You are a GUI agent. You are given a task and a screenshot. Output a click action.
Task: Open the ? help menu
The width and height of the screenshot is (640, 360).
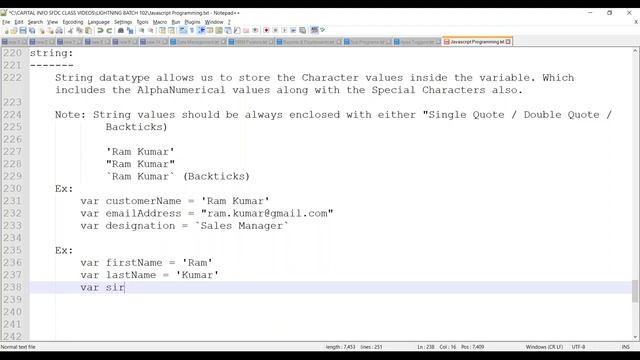point(229,22)
